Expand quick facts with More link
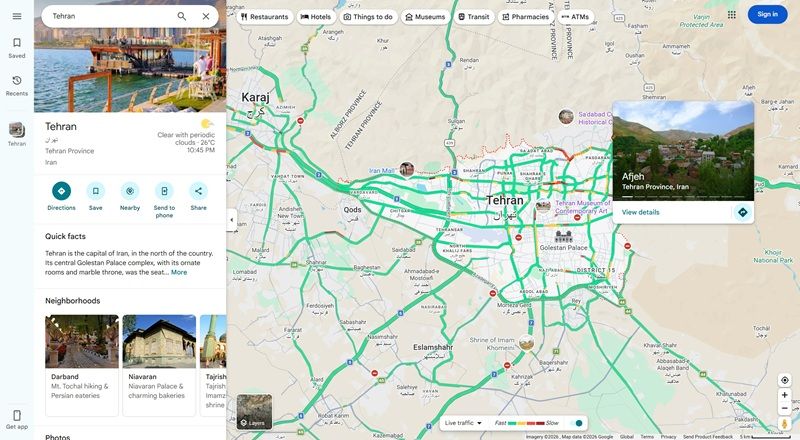This screenshot has height=440, width=800. (x=179, y=272)
